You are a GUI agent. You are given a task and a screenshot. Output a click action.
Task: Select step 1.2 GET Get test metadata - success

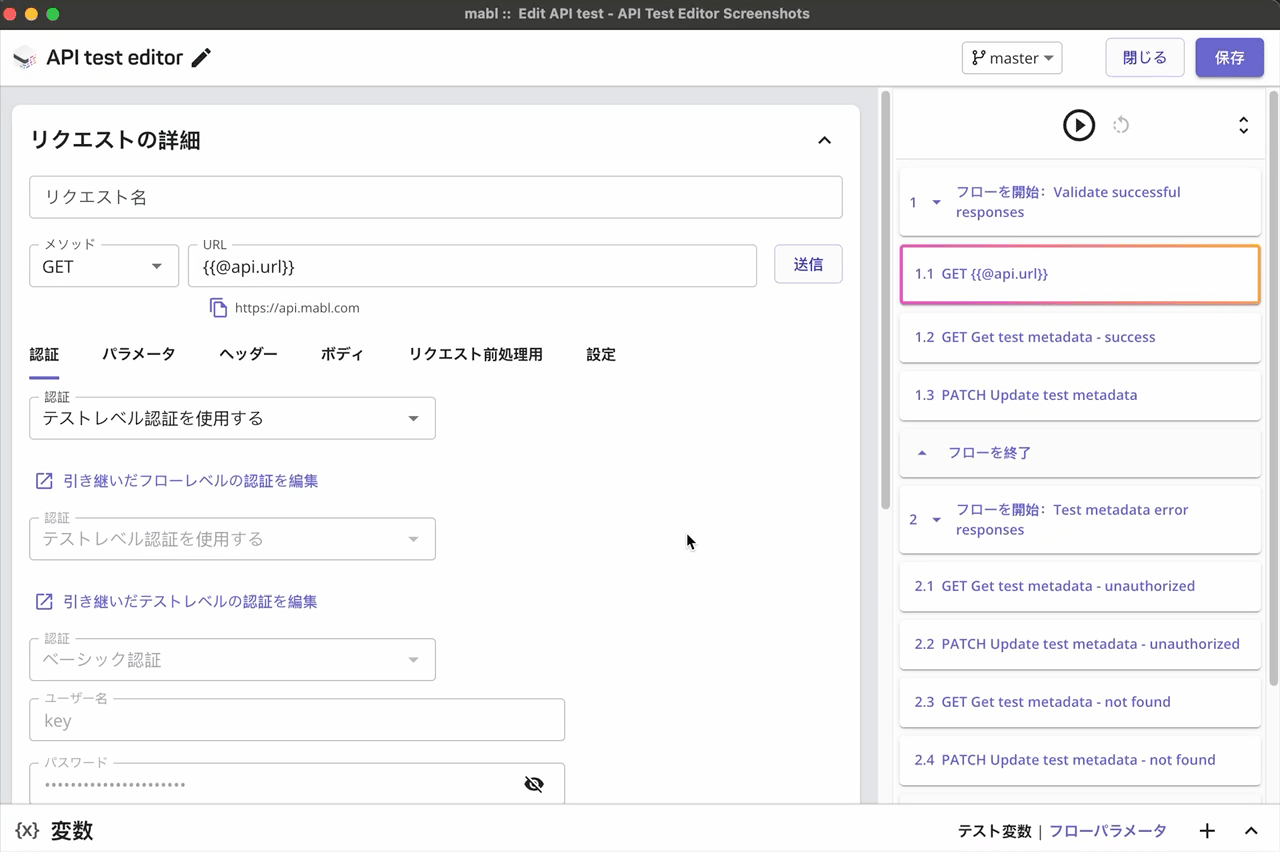tap(1080, 337)
